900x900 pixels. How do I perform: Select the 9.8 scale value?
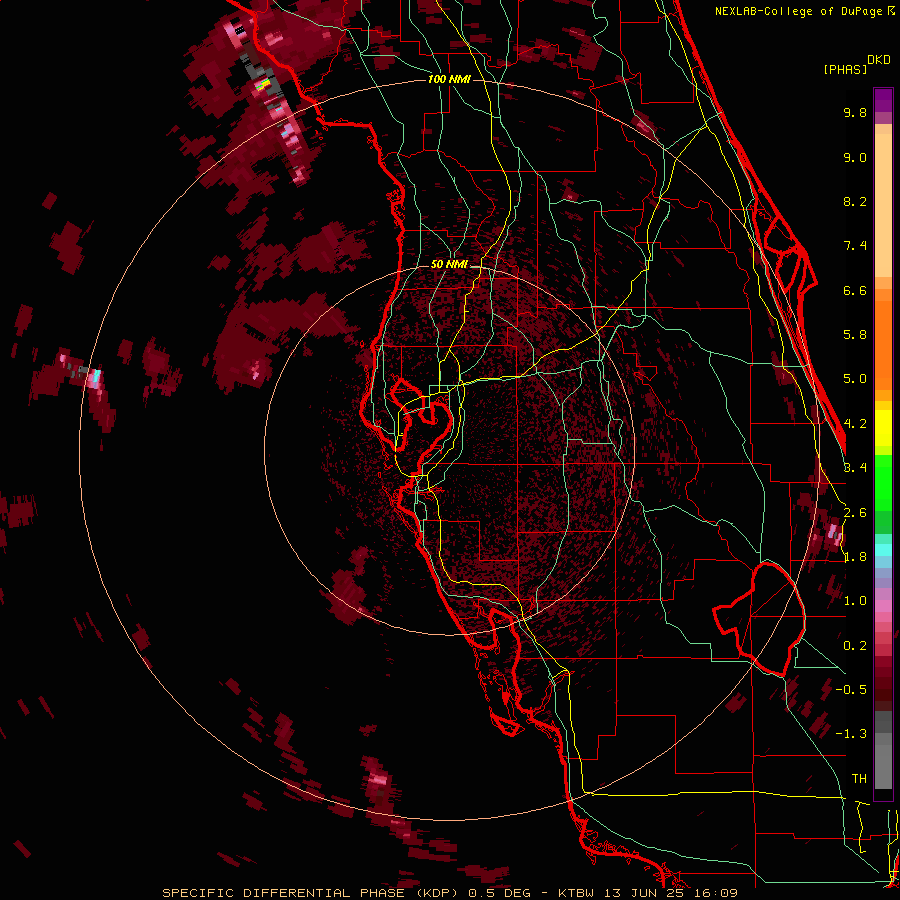coord(855,112)
